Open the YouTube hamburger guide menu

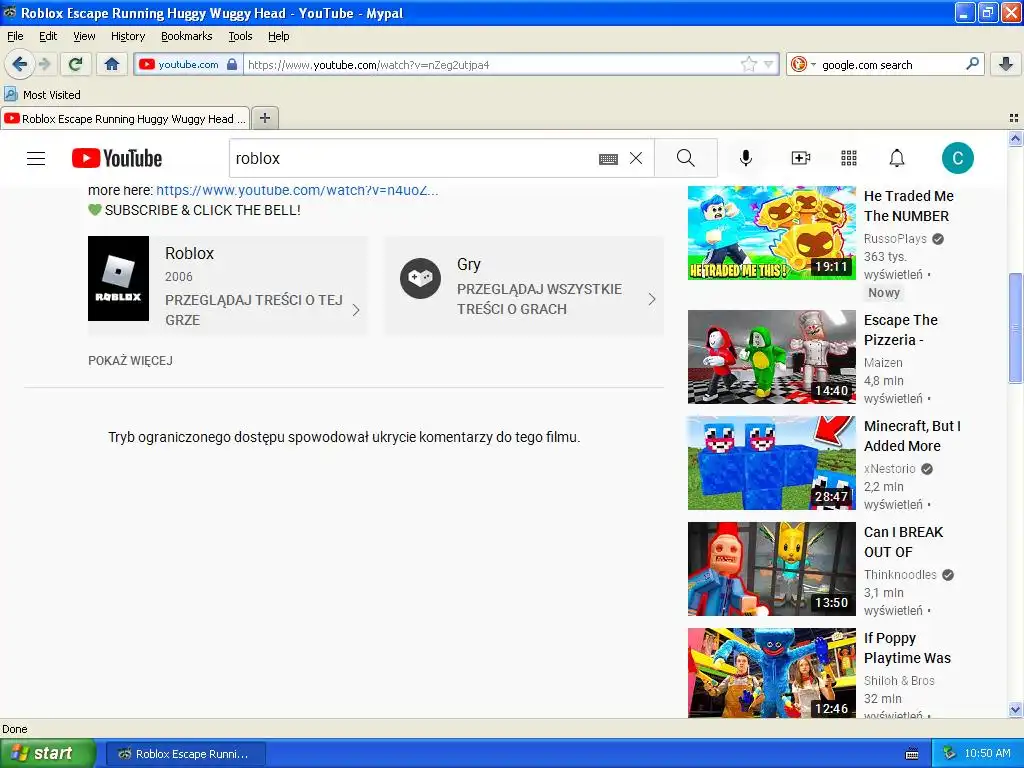36,158
